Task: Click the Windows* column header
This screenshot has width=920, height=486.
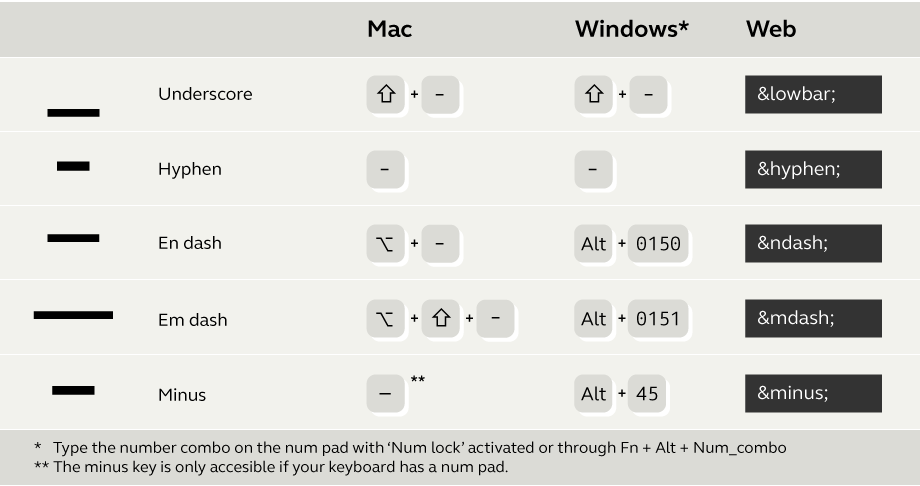Action: pos(632,29)
